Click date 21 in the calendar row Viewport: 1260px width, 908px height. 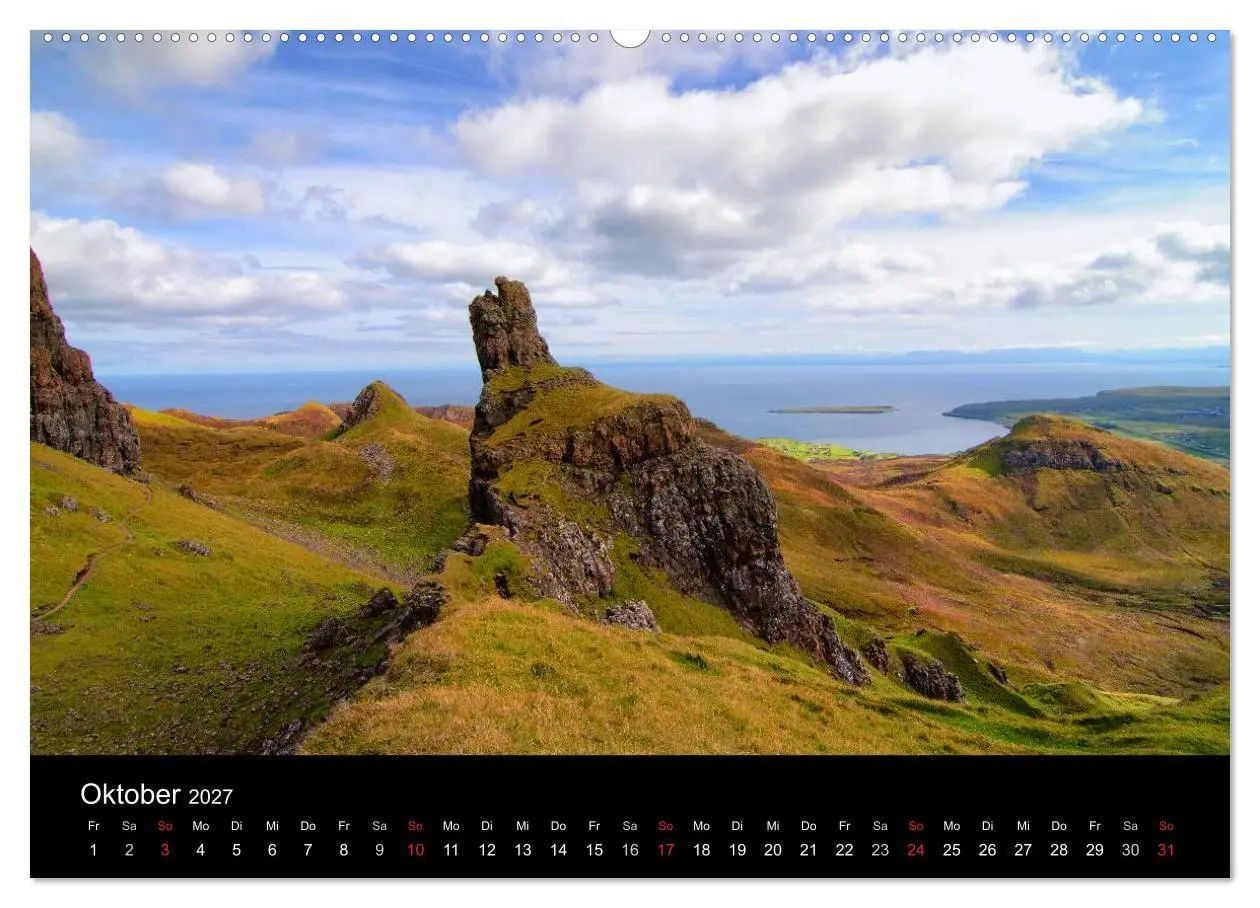point(808,850)
